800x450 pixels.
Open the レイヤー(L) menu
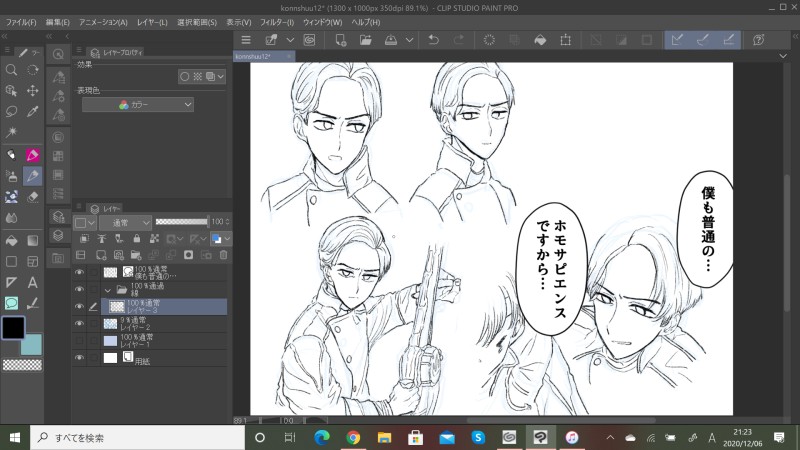(x=152, y=22)
